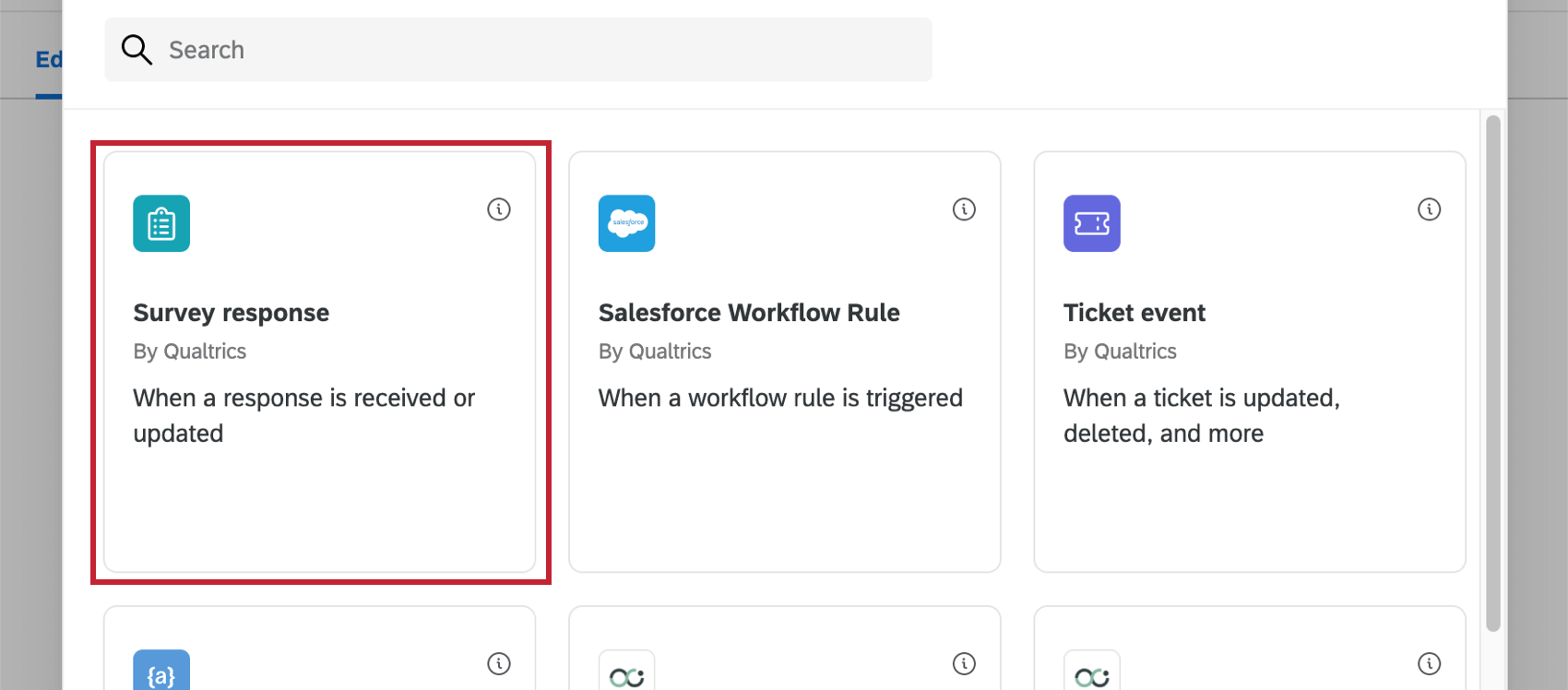
Task: Click the loop icon in the bottom middle card
Action: (627, 676)
